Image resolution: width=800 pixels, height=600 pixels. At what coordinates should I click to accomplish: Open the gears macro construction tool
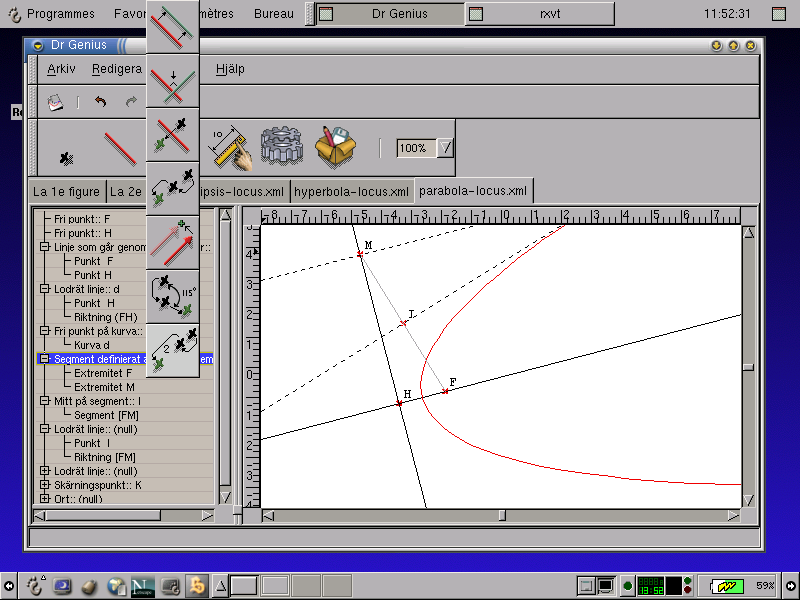pyautogui.click(x=282, y=146)
